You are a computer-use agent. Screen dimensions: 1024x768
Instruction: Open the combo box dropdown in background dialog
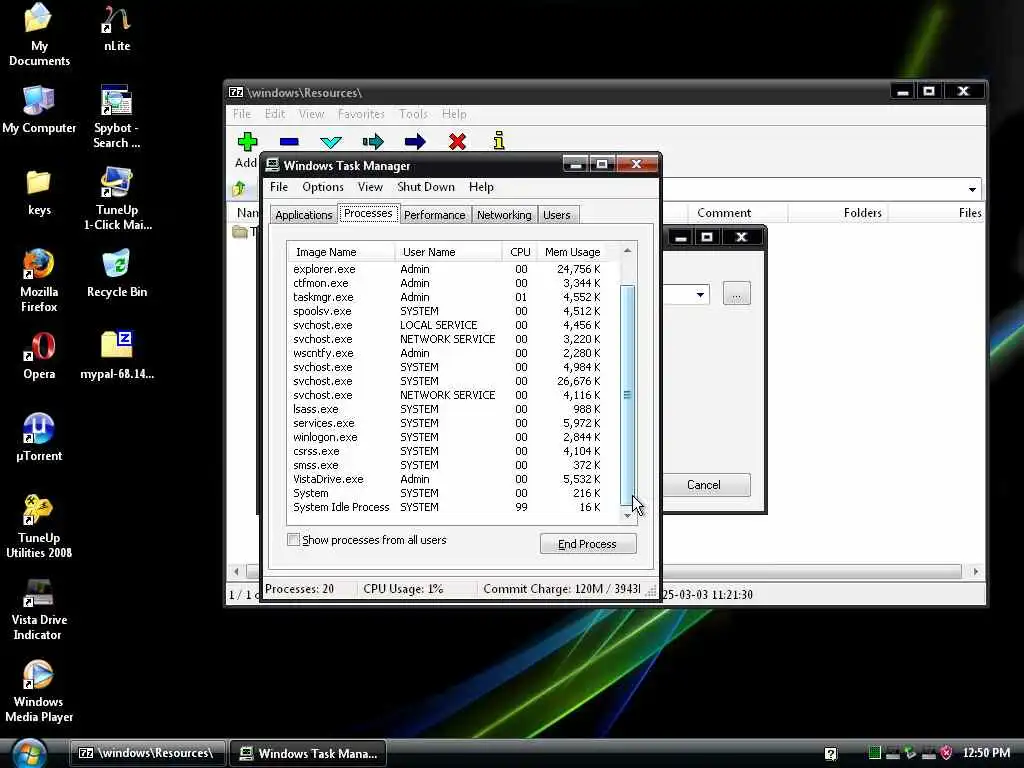(x=700, y=295)
